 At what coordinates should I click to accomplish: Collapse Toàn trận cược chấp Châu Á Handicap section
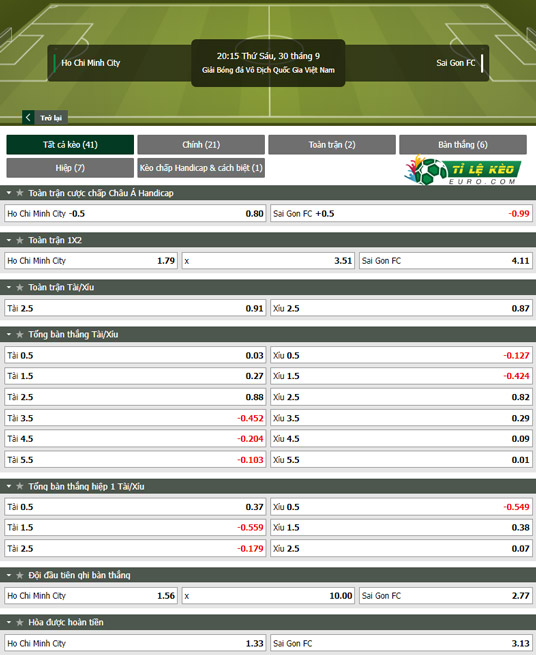9,193
